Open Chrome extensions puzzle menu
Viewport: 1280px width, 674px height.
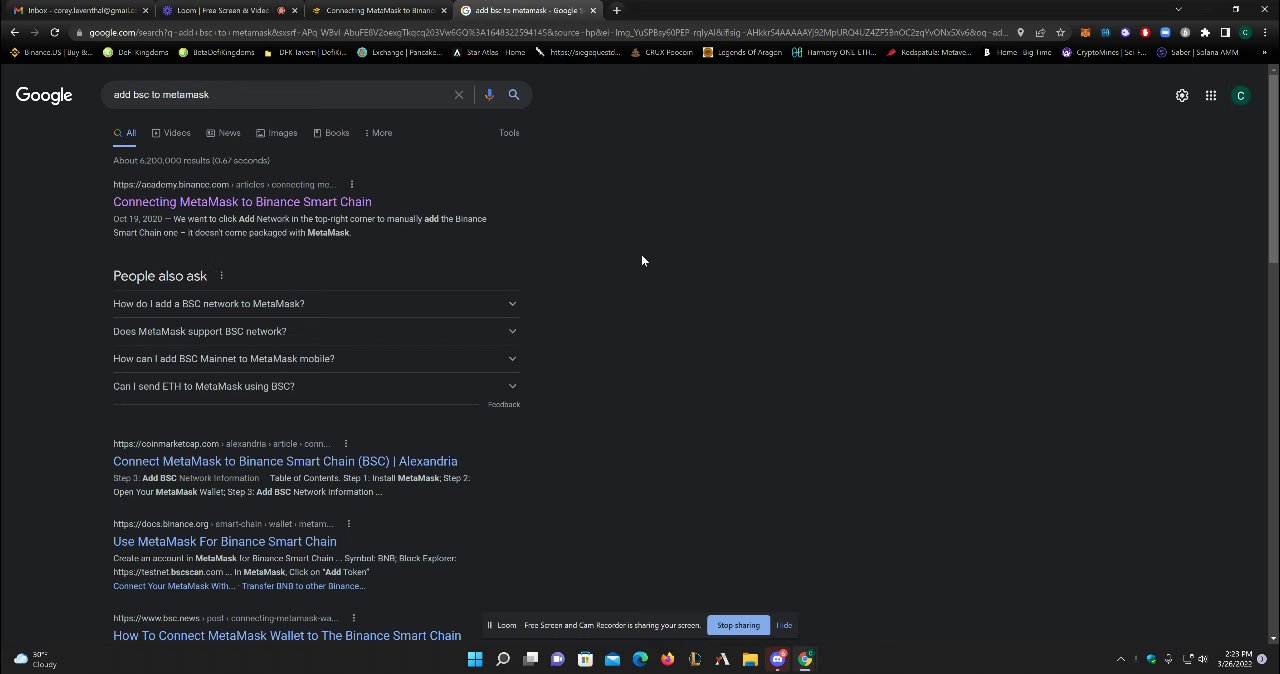tap(1205, 32)
